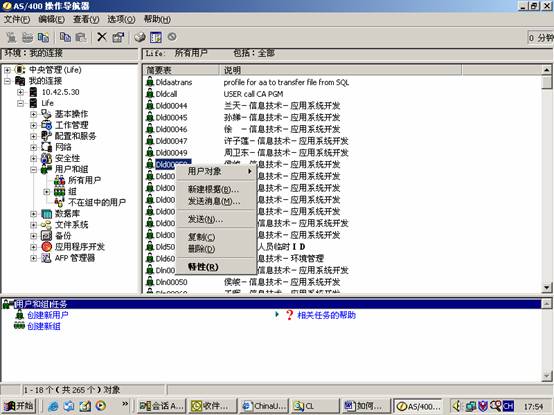Click the 相关任务的帮助 link
554x415 pixels.
[326, 315]
